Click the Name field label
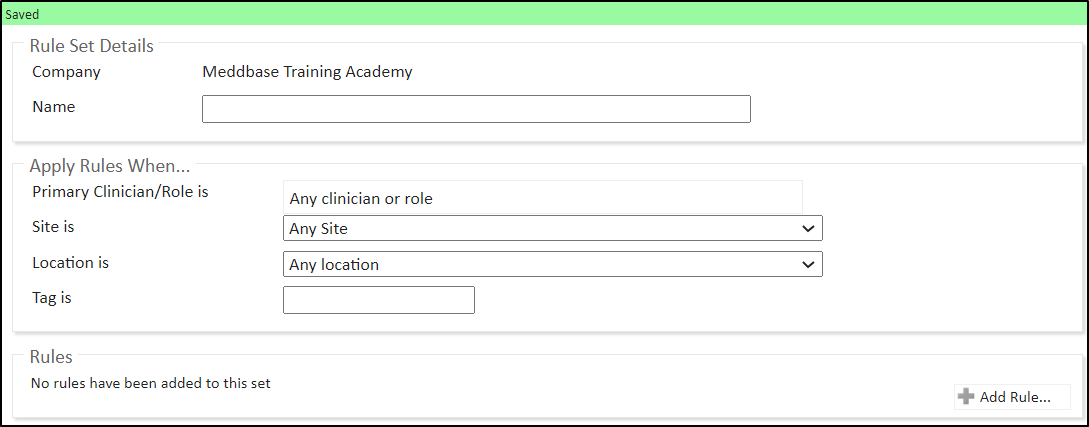This screenshot has height=427, width=1089. coord(53,107)
